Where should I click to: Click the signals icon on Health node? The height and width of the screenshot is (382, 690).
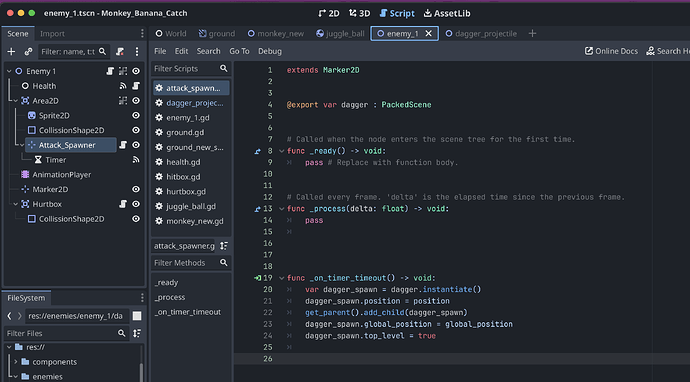(123, 86)
